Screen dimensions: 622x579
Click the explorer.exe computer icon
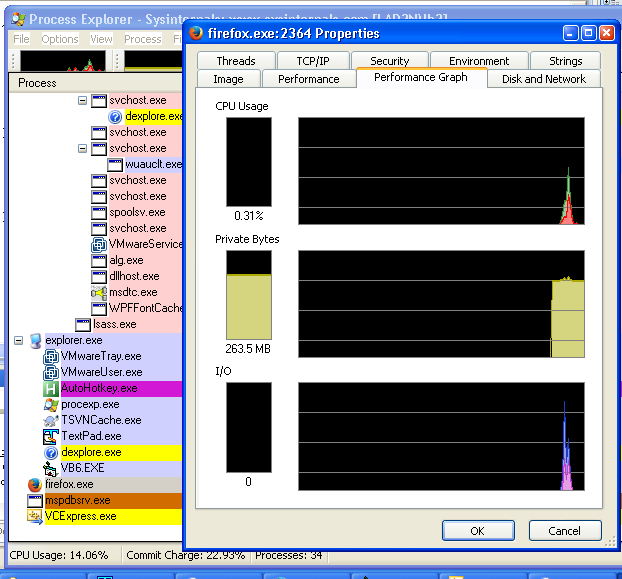(x=35, y=341)
